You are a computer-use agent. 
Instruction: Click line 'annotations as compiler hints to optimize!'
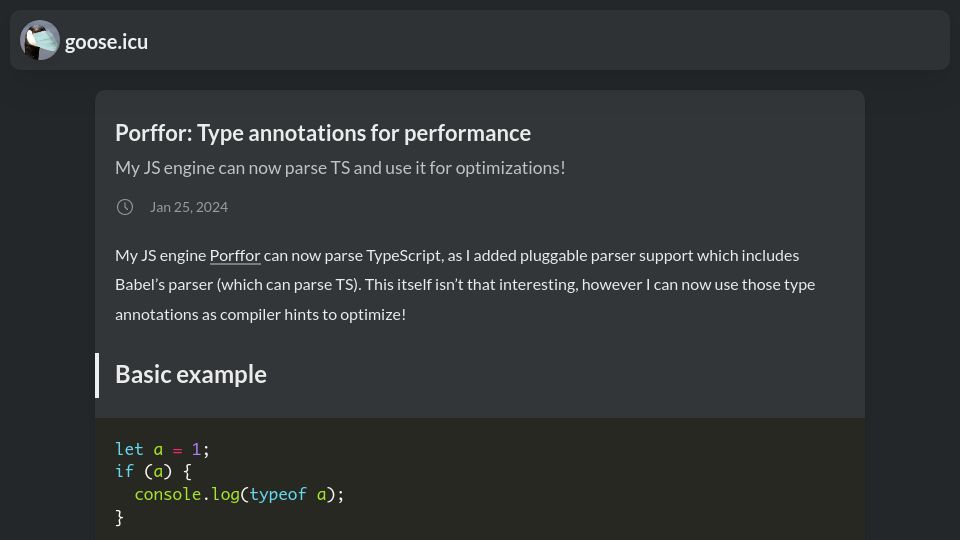tap(260, 315)
